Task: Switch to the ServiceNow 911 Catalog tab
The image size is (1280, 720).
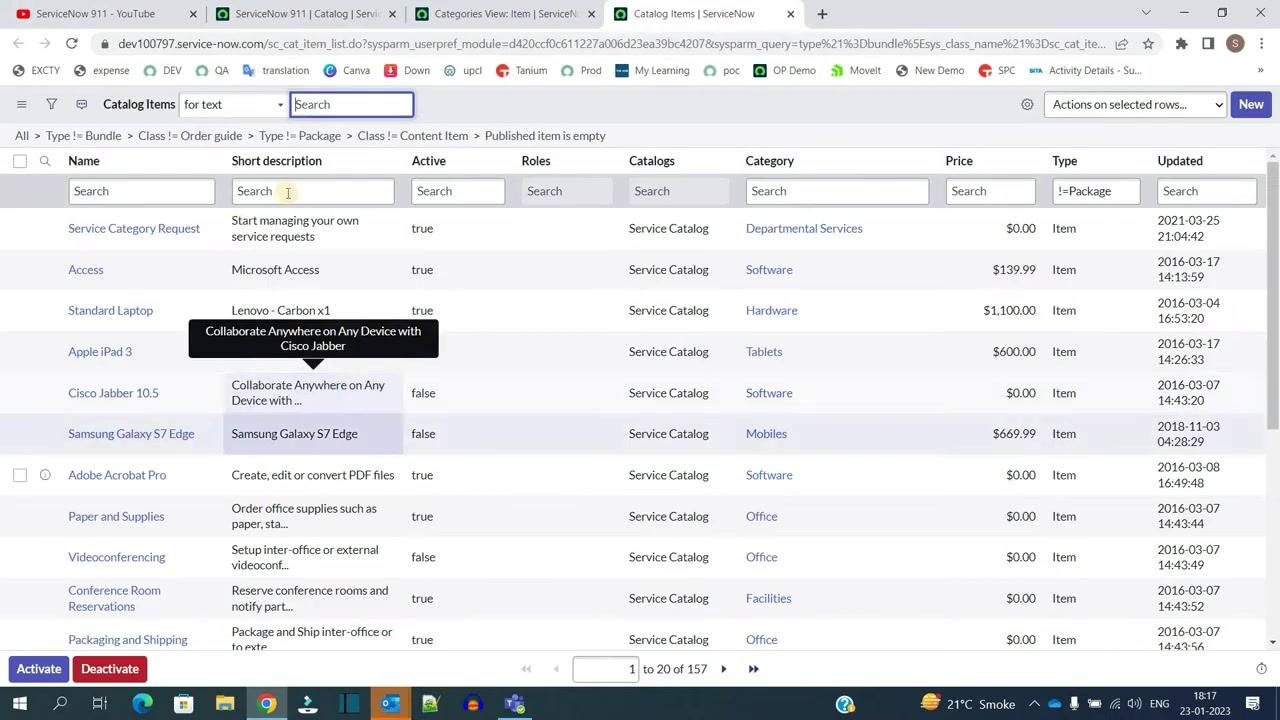Action: [306, 14]
